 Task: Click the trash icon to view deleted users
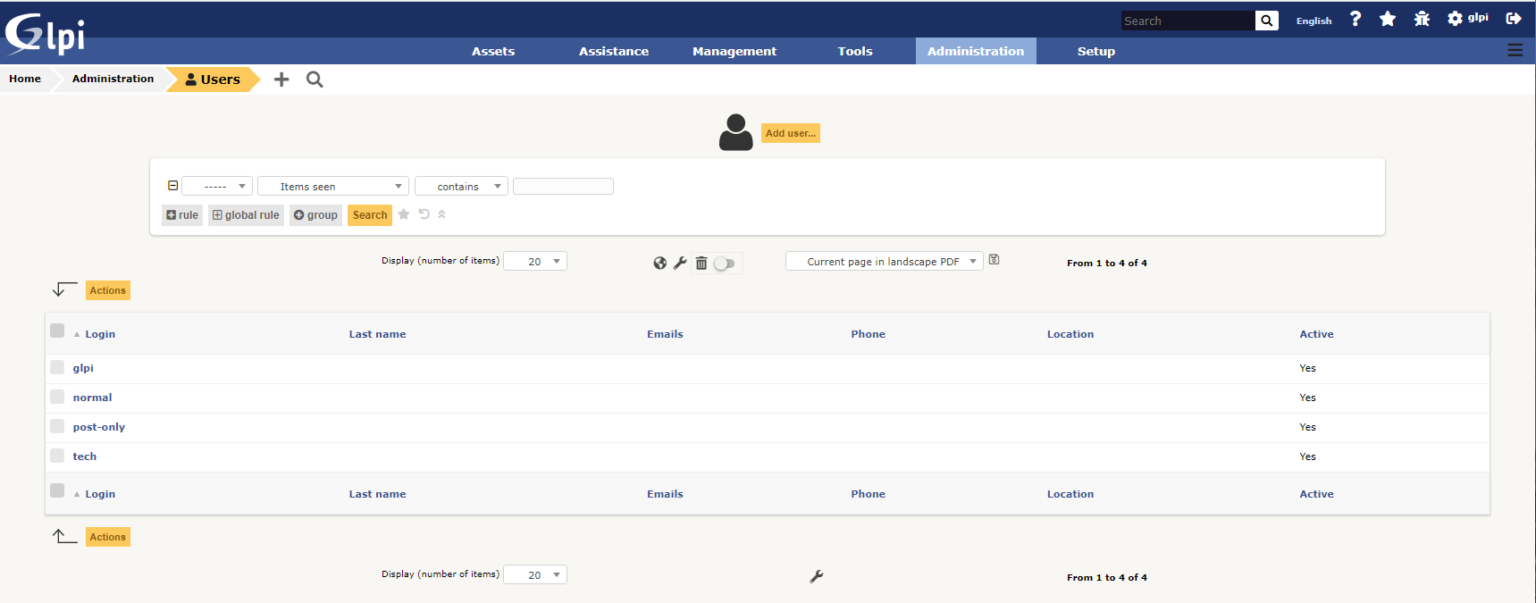(x=701, y=262)
